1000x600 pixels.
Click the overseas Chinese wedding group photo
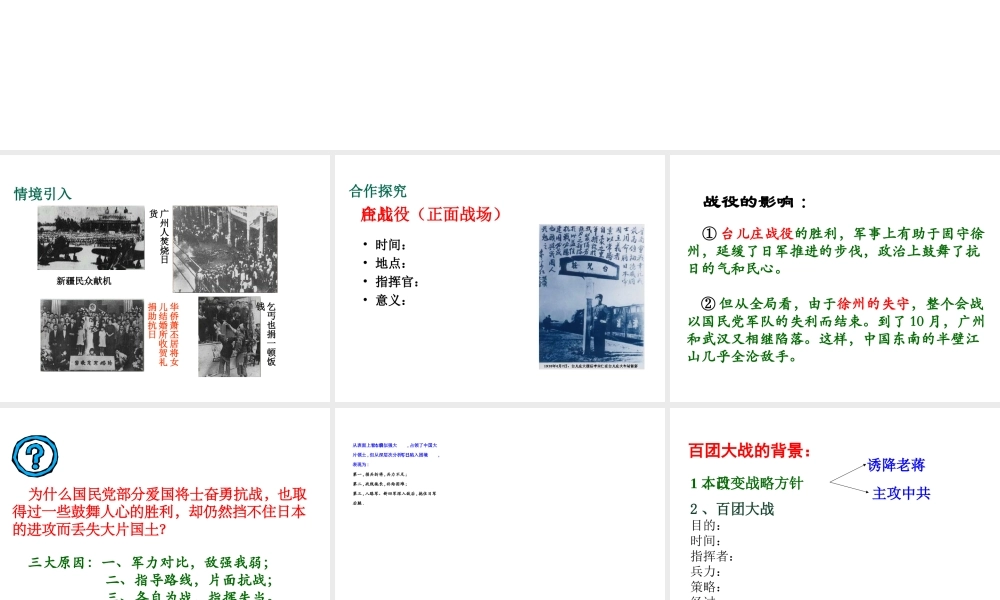(92, 336)
